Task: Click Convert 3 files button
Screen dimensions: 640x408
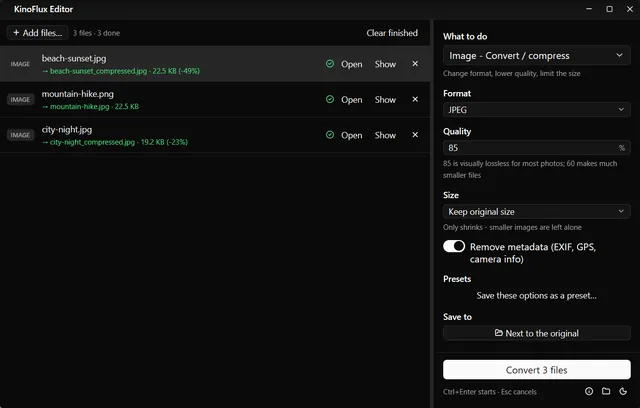Action: click(536, 370)
